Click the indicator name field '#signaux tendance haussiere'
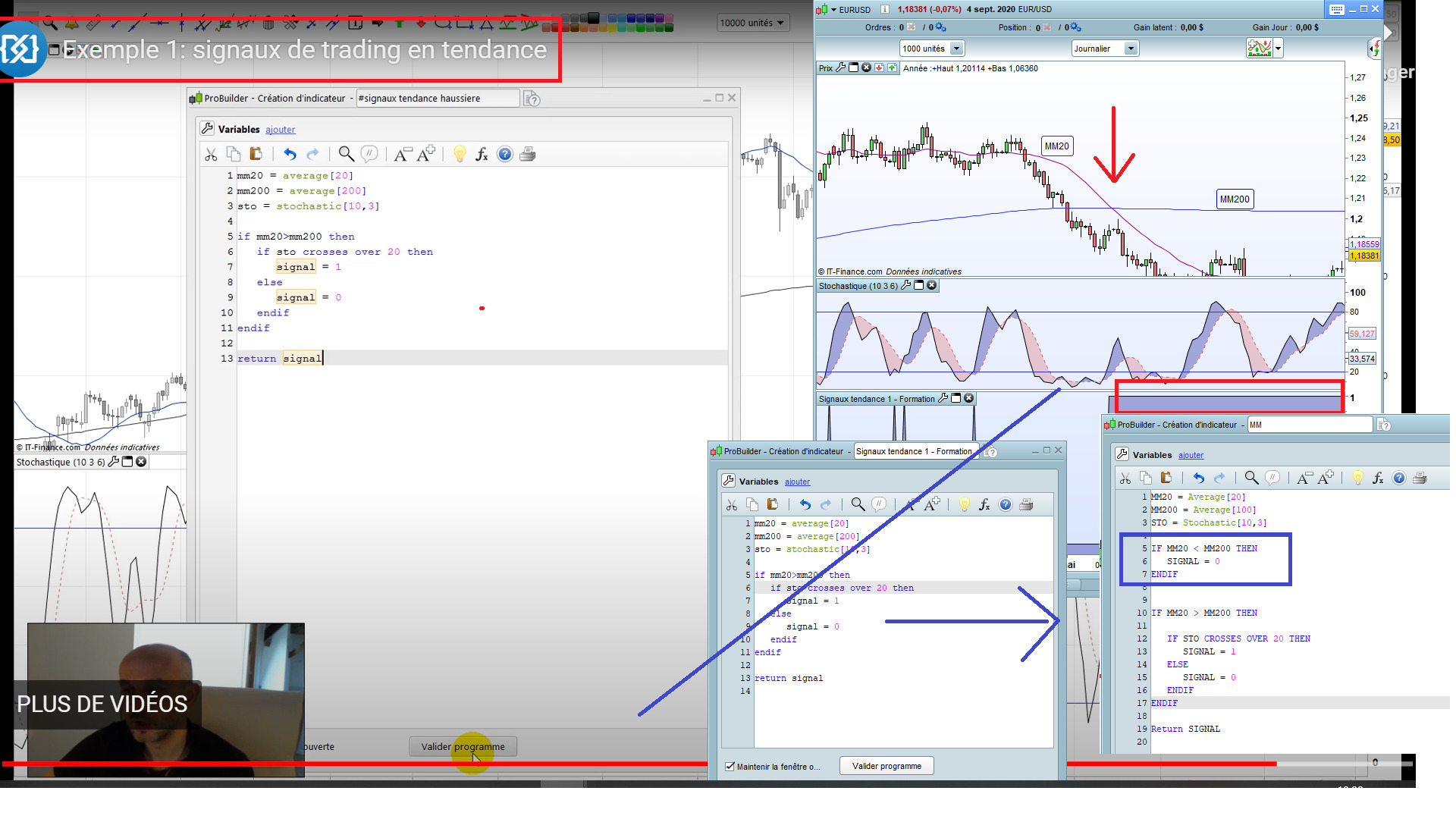This screenshot has height=819, width=1456. [438, 99]
